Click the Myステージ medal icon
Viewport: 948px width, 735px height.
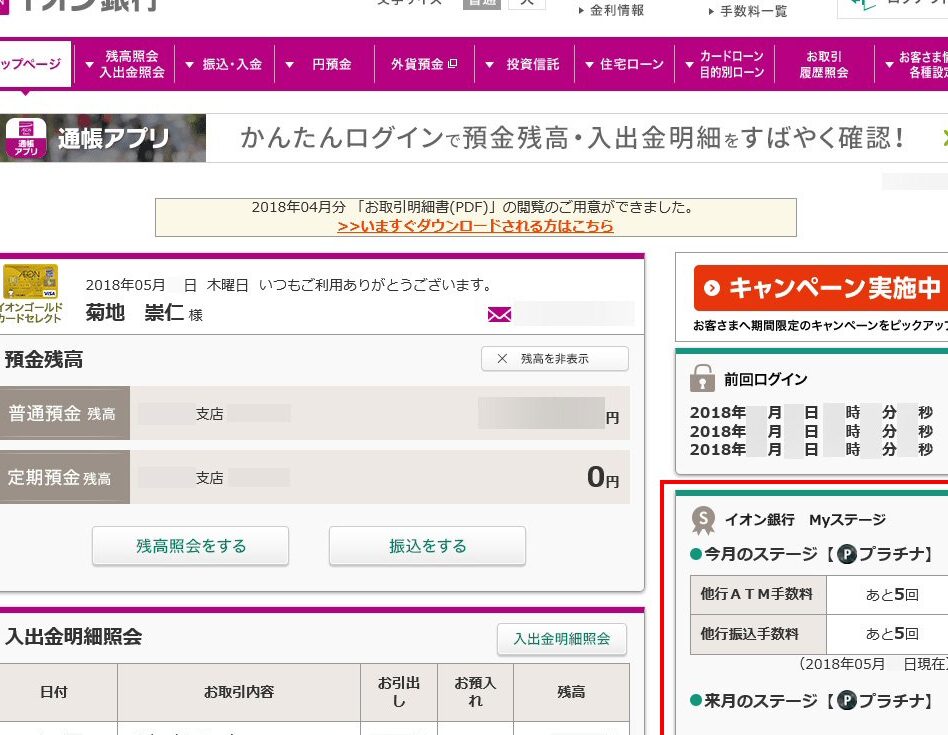[705, 520]
